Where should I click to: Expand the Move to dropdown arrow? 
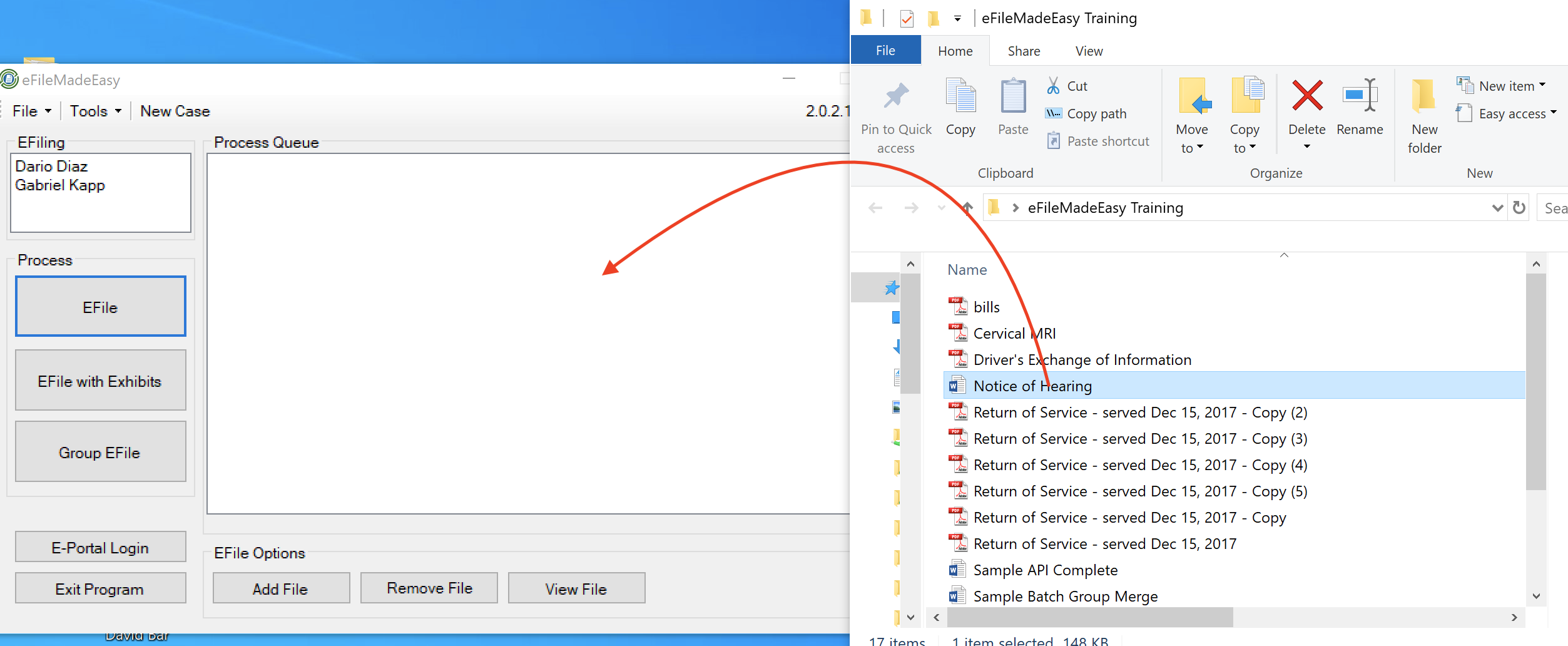[x=1200, y=147]
